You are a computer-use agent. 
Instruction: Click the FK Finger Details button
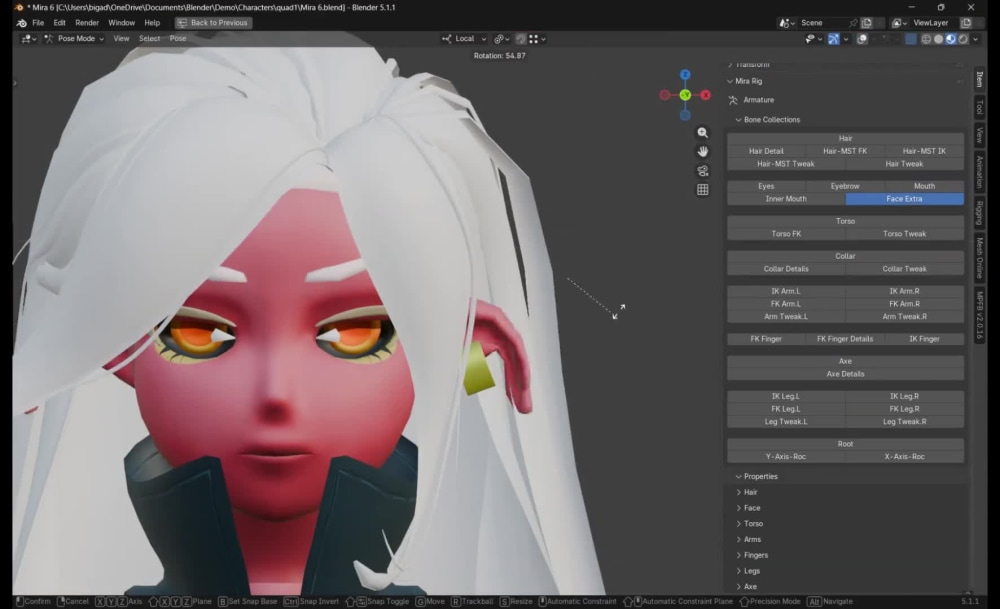tap(845, 339)
